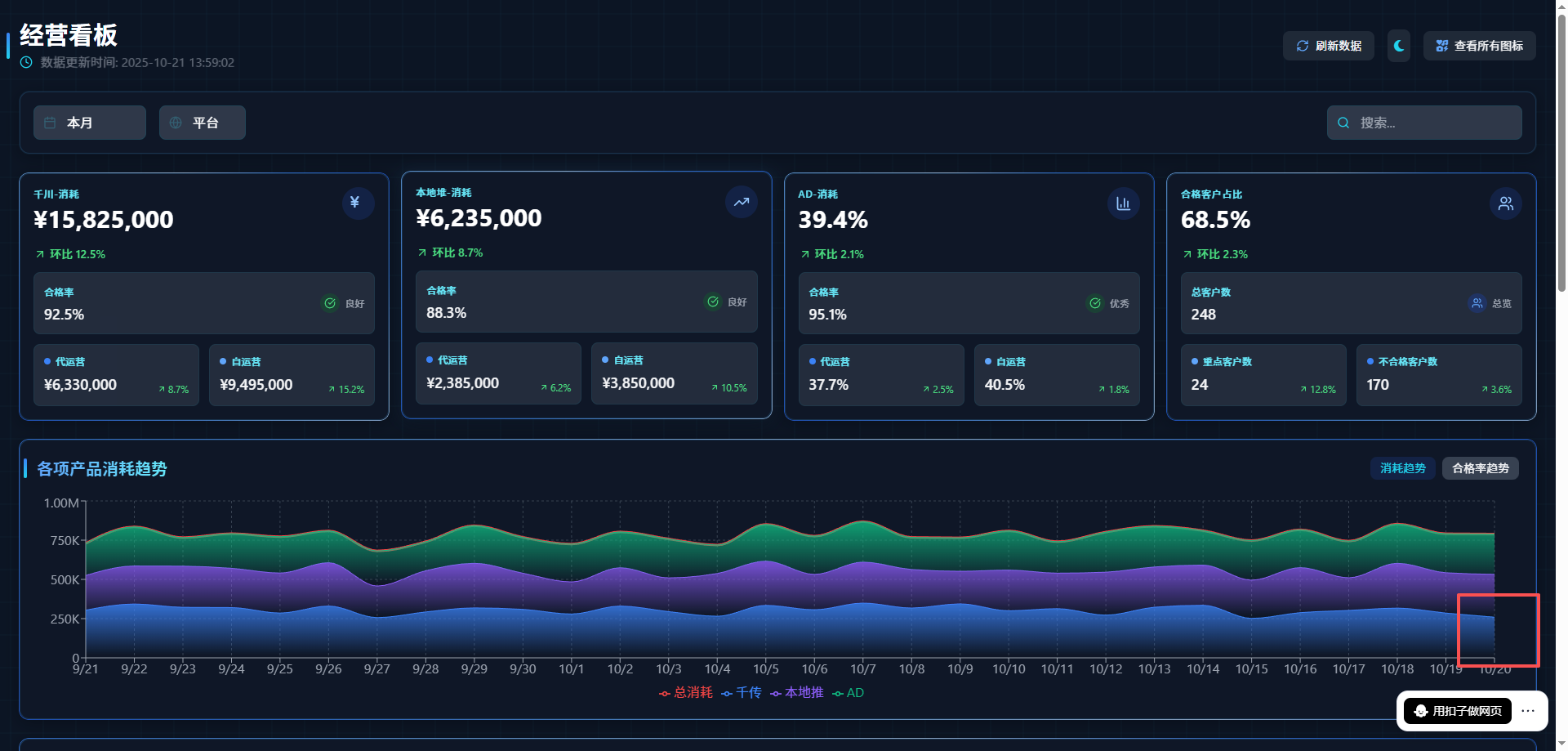The height and width of the screenshot is (751, 1568).
Task: Click the page vertical scrollbar
Action: click(1561, 163)
